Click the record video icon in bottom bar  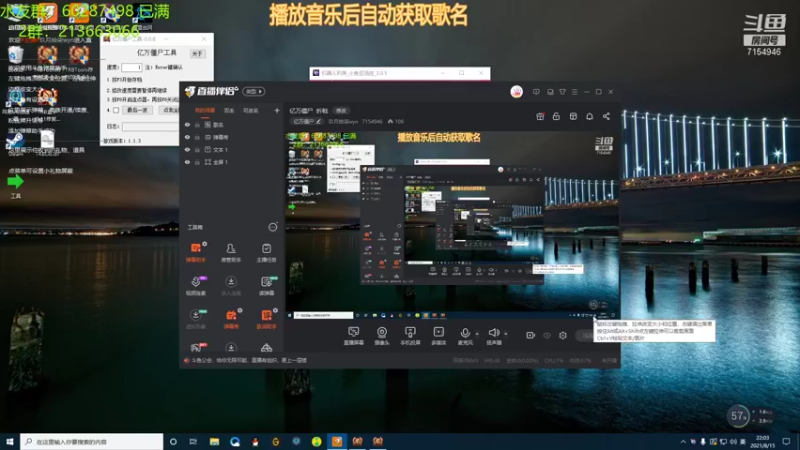click(x=531, y=335)
